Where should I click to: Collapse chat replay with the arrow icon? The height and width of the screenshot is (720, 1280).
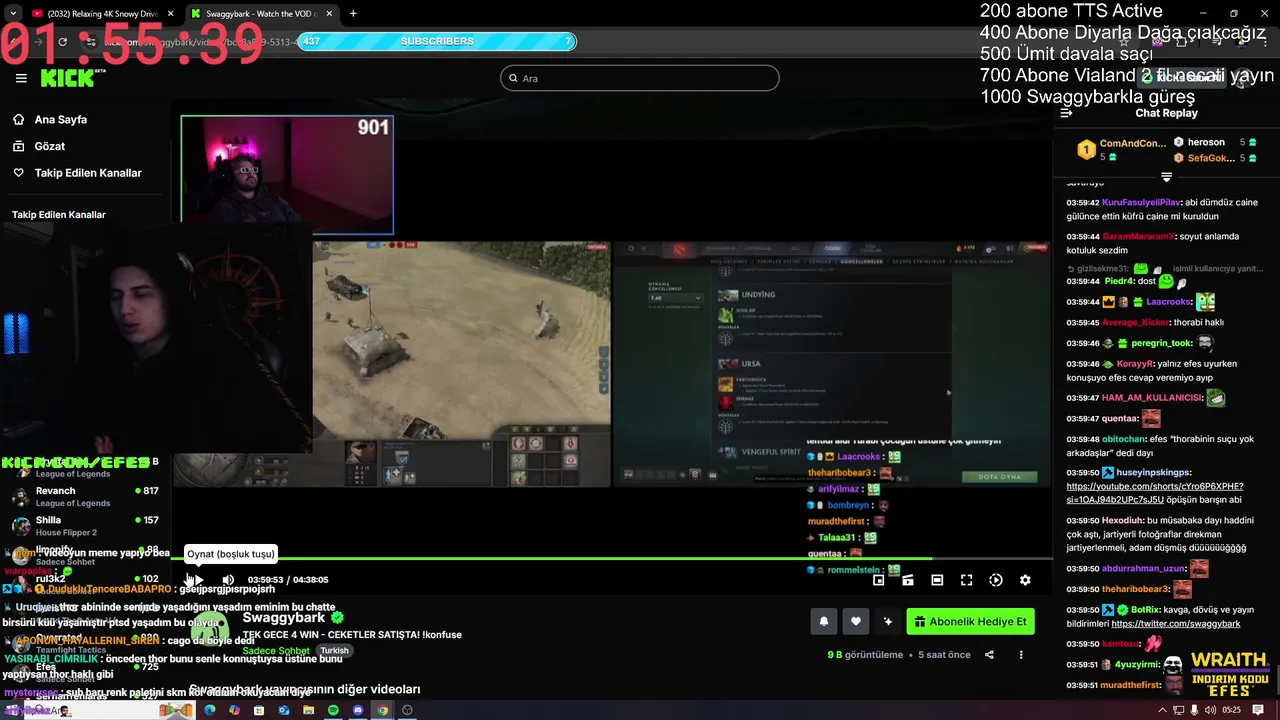(1066, 113)
